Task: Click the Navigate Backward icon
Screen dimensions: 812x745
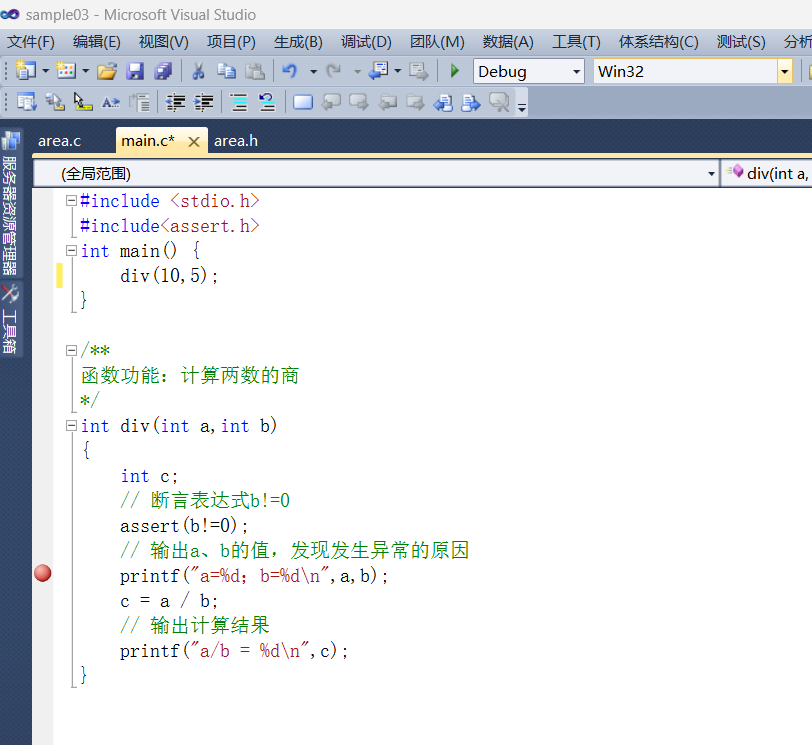Action: tap(378, 71)
